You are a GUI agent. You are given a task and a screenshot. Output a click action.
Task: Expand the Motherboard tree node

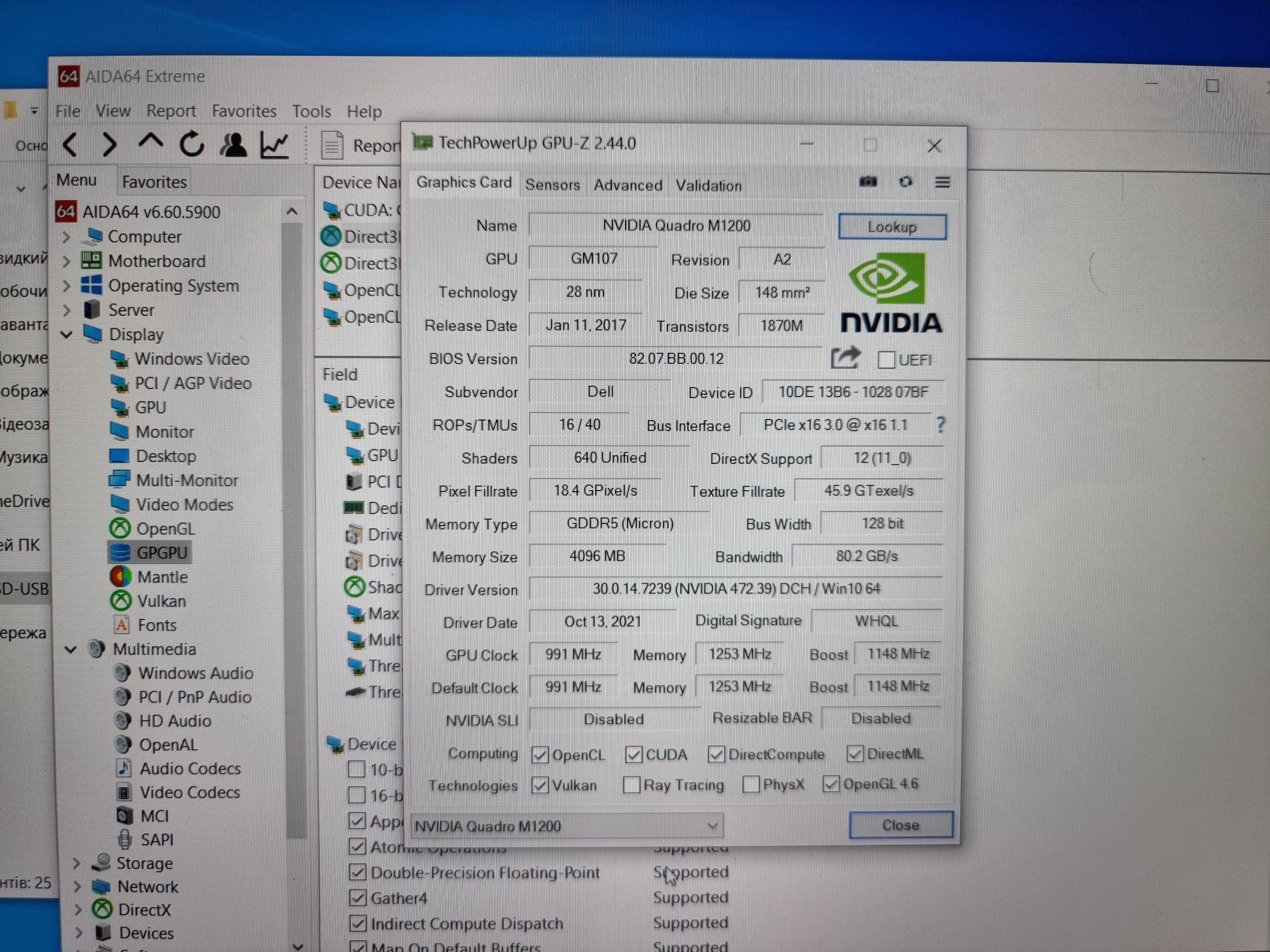(x=67, y=261)
